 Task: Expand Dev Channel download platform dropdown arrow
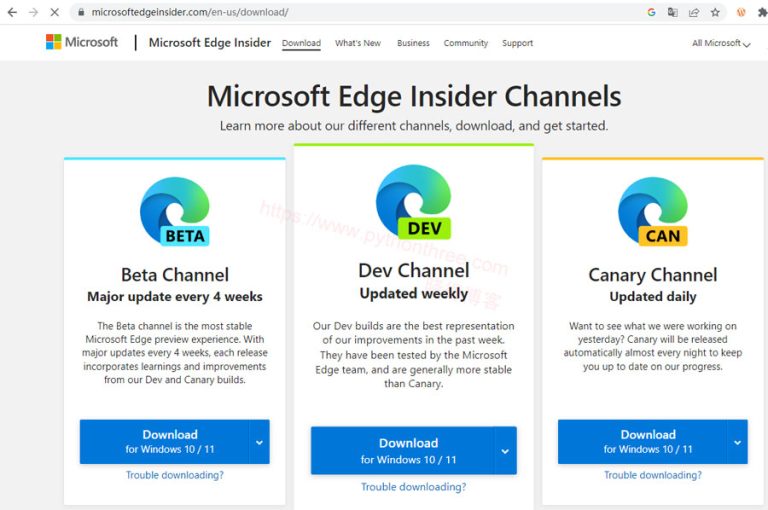505,451
